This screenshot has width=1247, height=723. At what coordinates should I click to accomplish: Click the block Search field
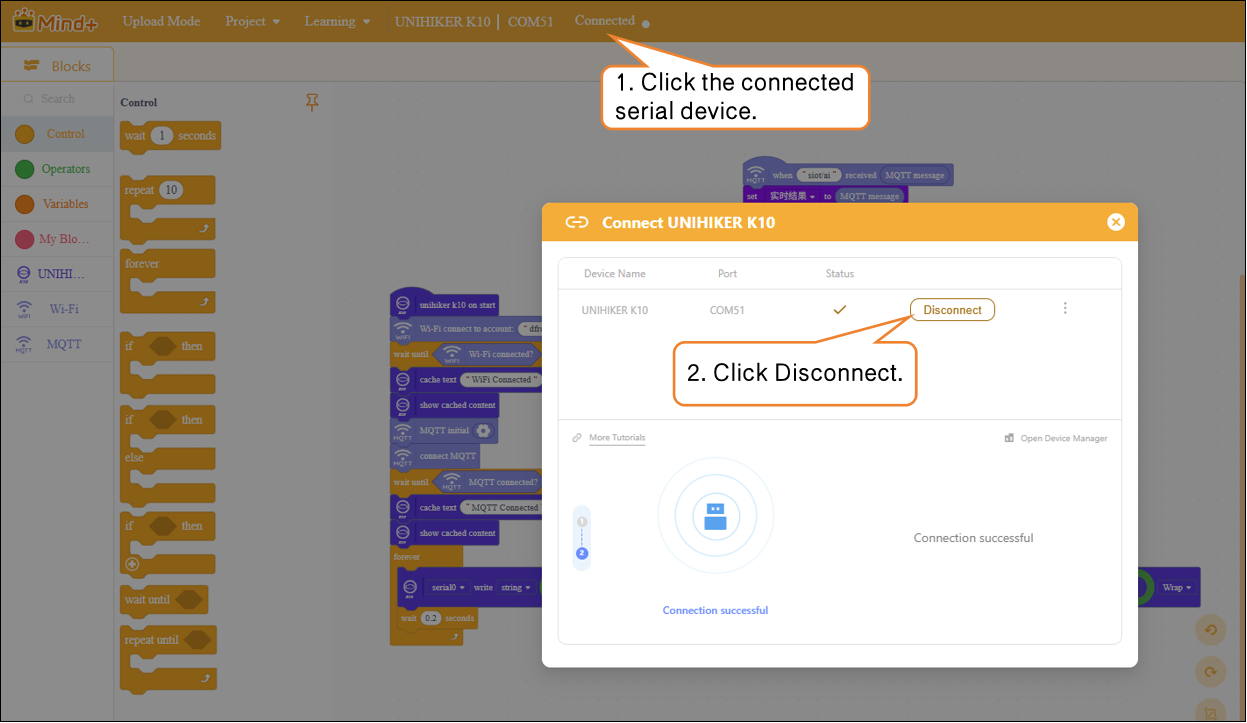pos(58,99)
